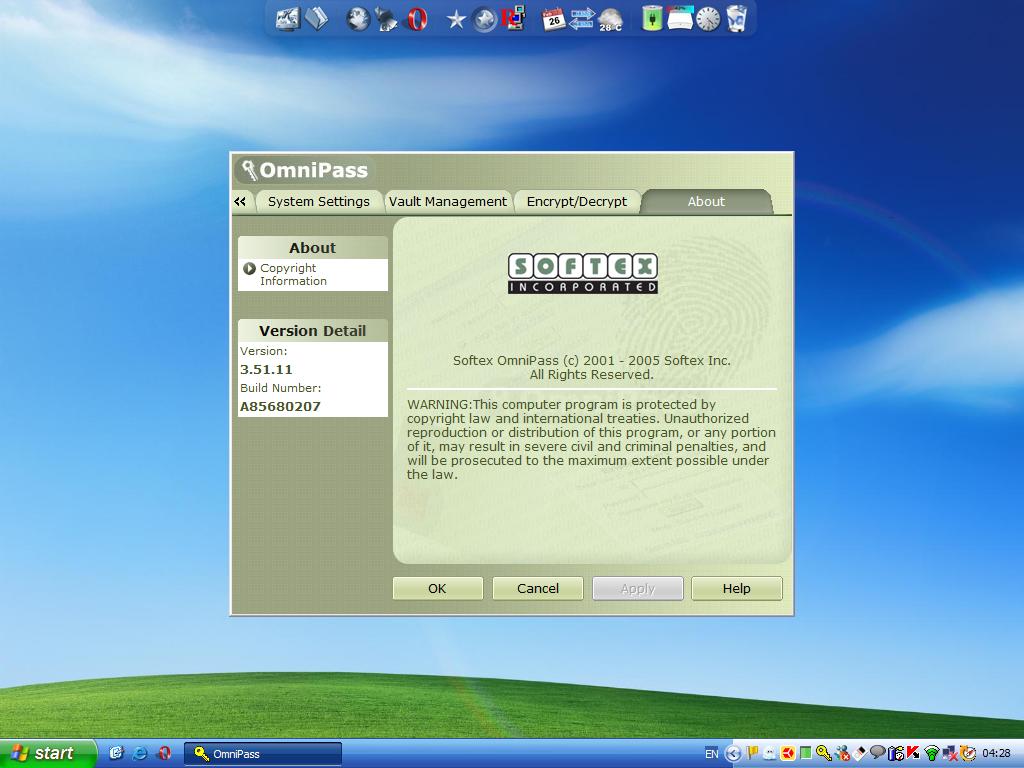This screenshot has width=1024, height=768.
Task: Open the red R computer icon in the dock
Action: [x=513, y=19]
